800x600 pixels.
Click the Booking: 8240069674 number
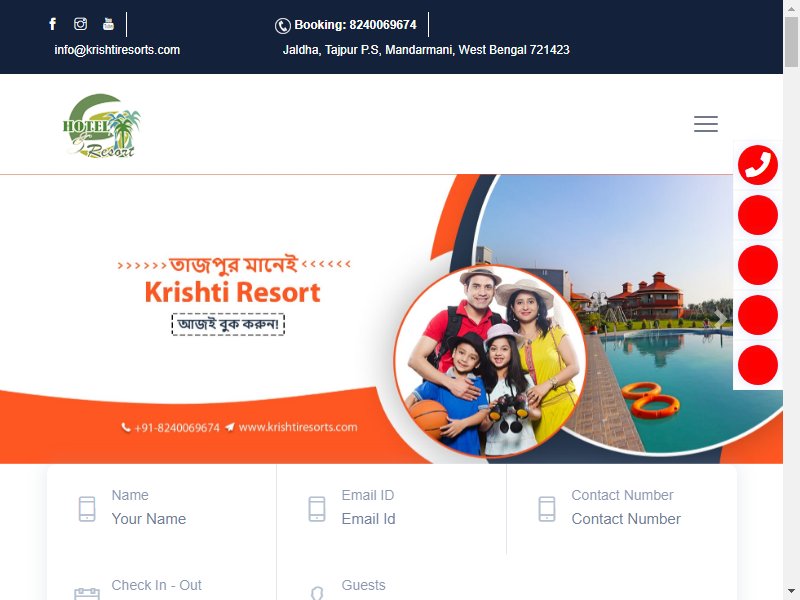355,24
